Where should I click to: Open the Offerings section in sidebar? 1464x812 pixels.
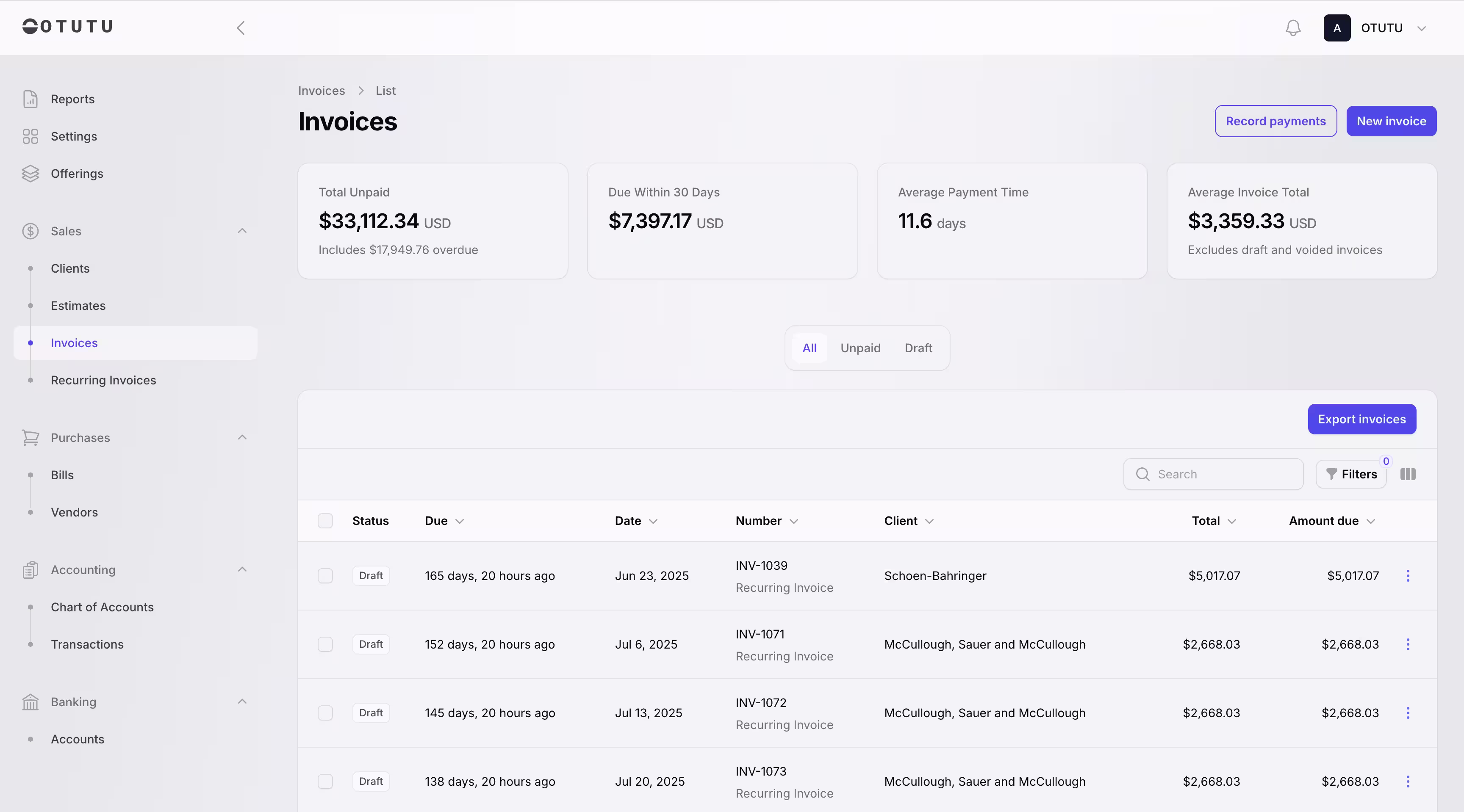tap(77, 173)
